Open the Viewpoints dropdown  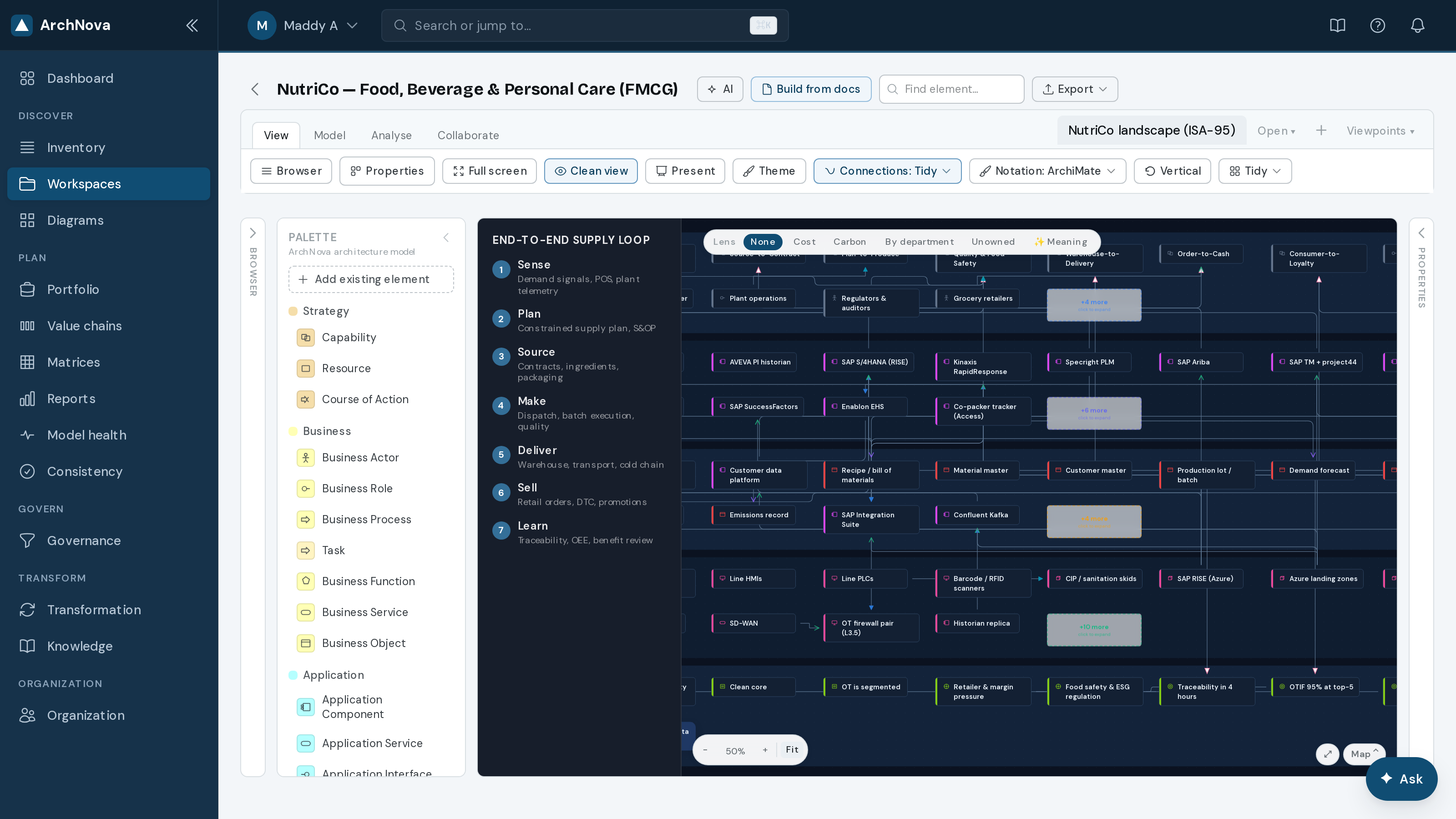click(1380, 131)
